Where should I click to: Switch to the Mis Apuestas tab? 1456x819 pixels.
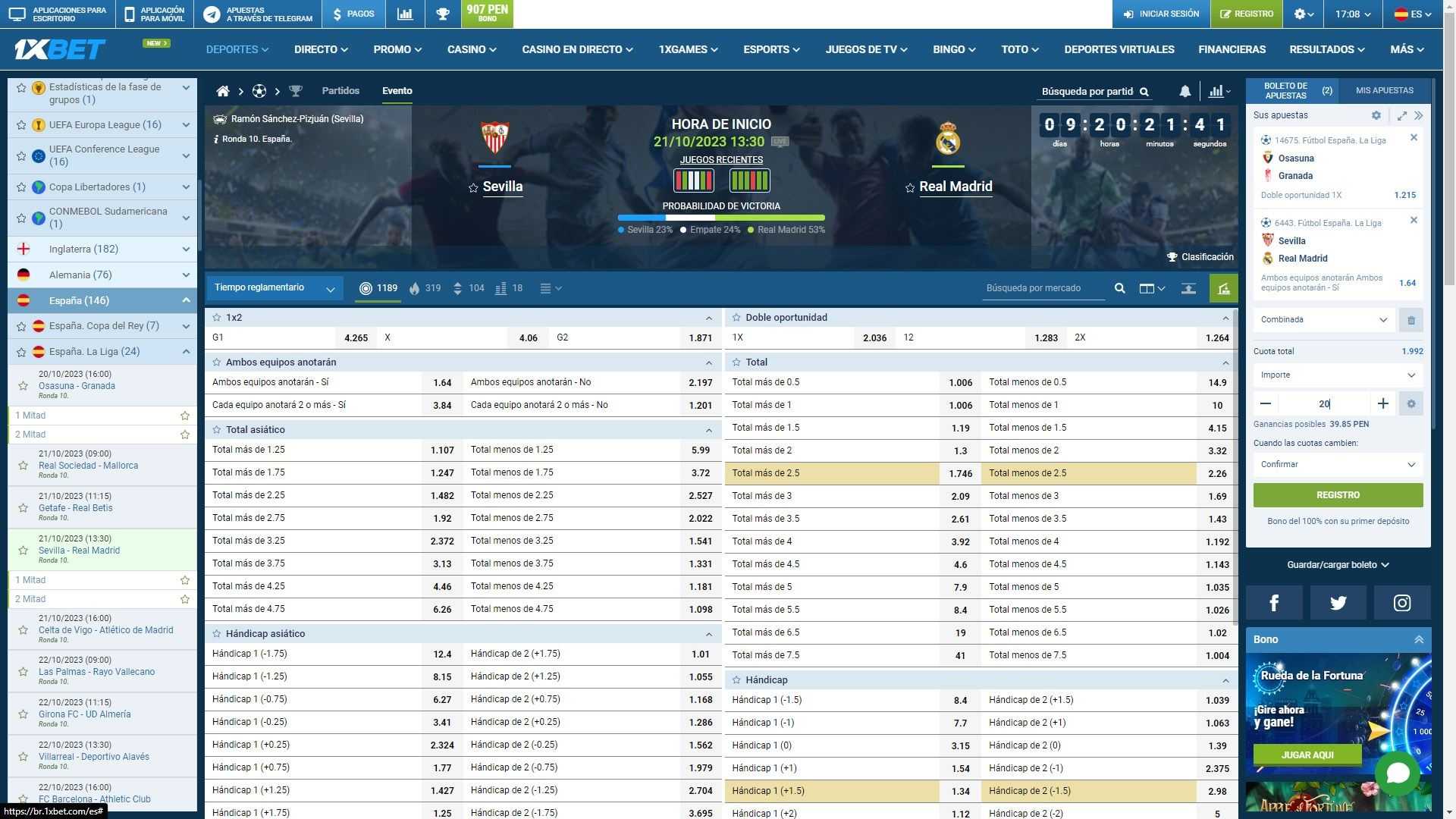[1384, 90]
